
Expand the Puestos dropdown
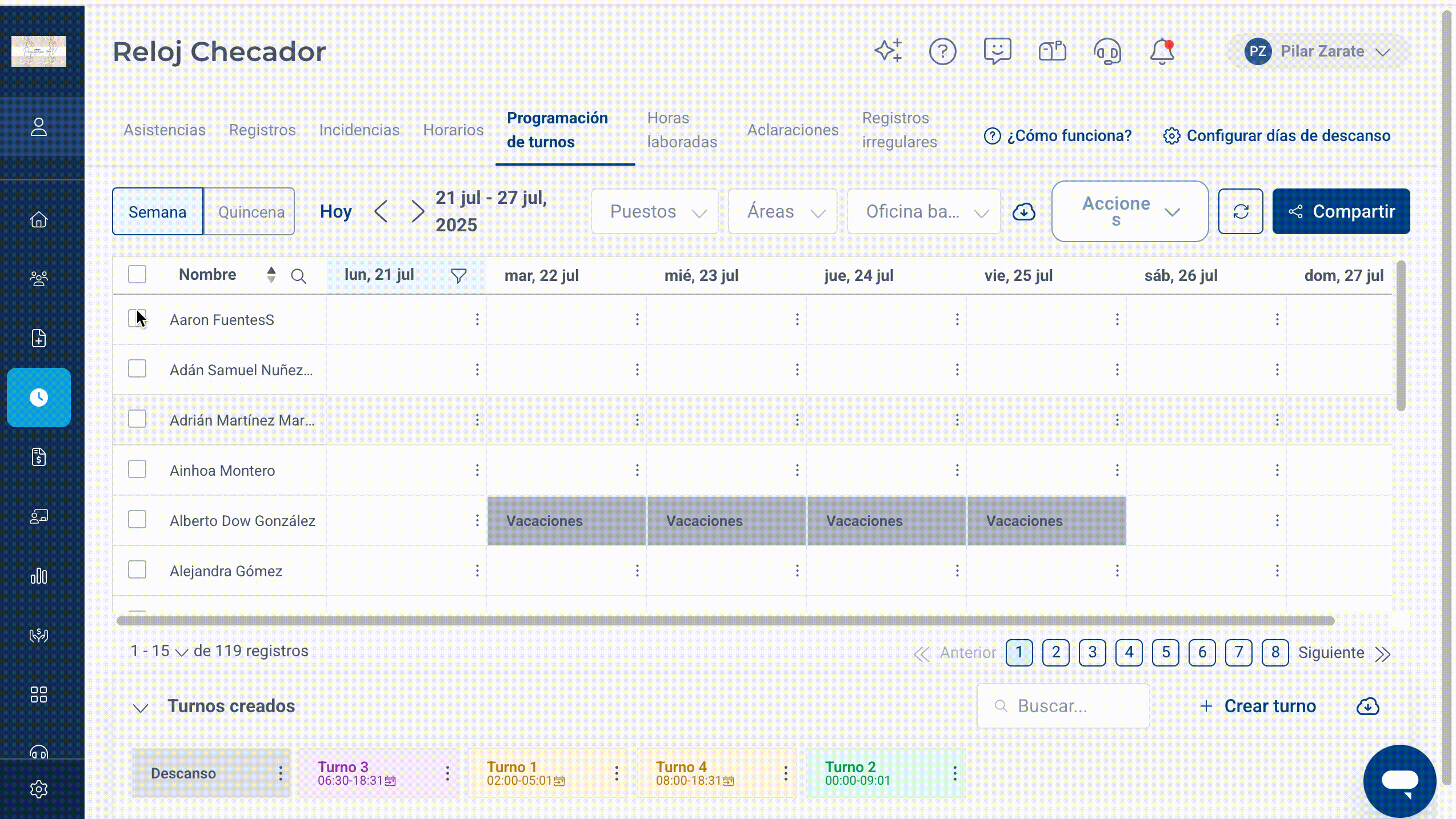(655, 212)
